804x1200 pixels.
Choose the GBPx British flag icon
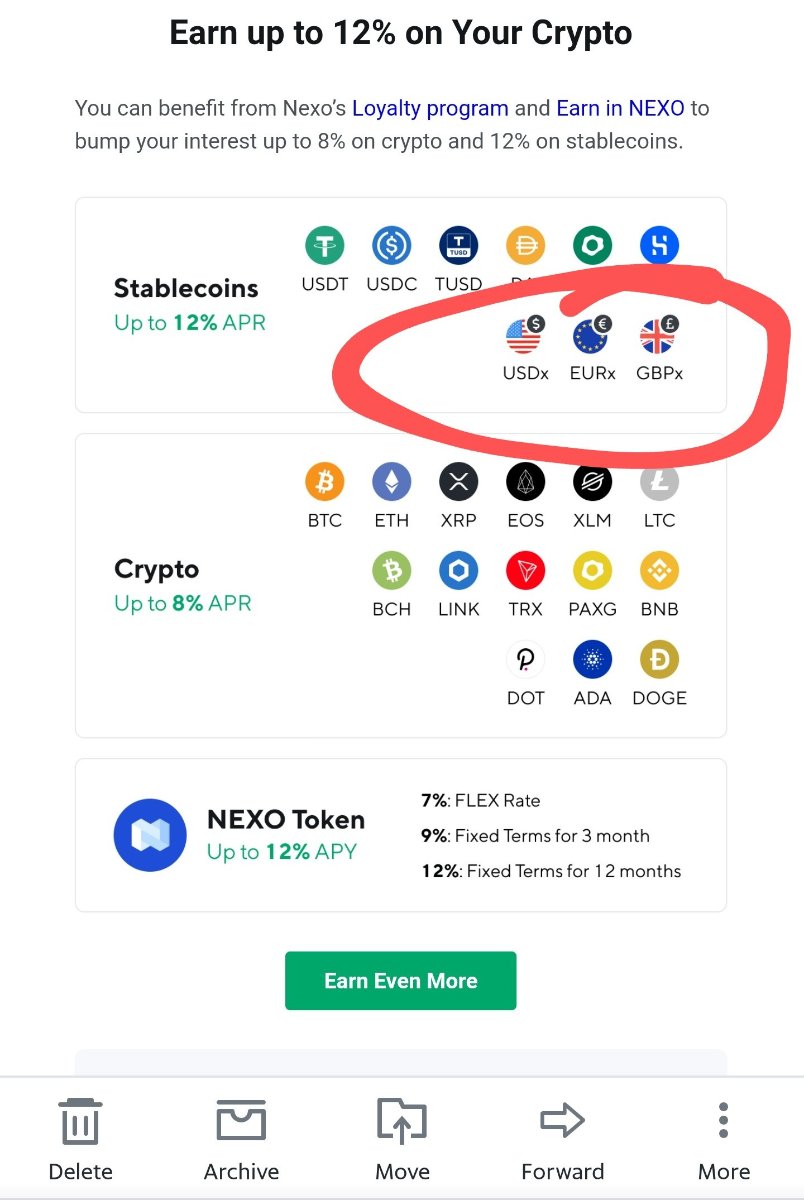659,337
